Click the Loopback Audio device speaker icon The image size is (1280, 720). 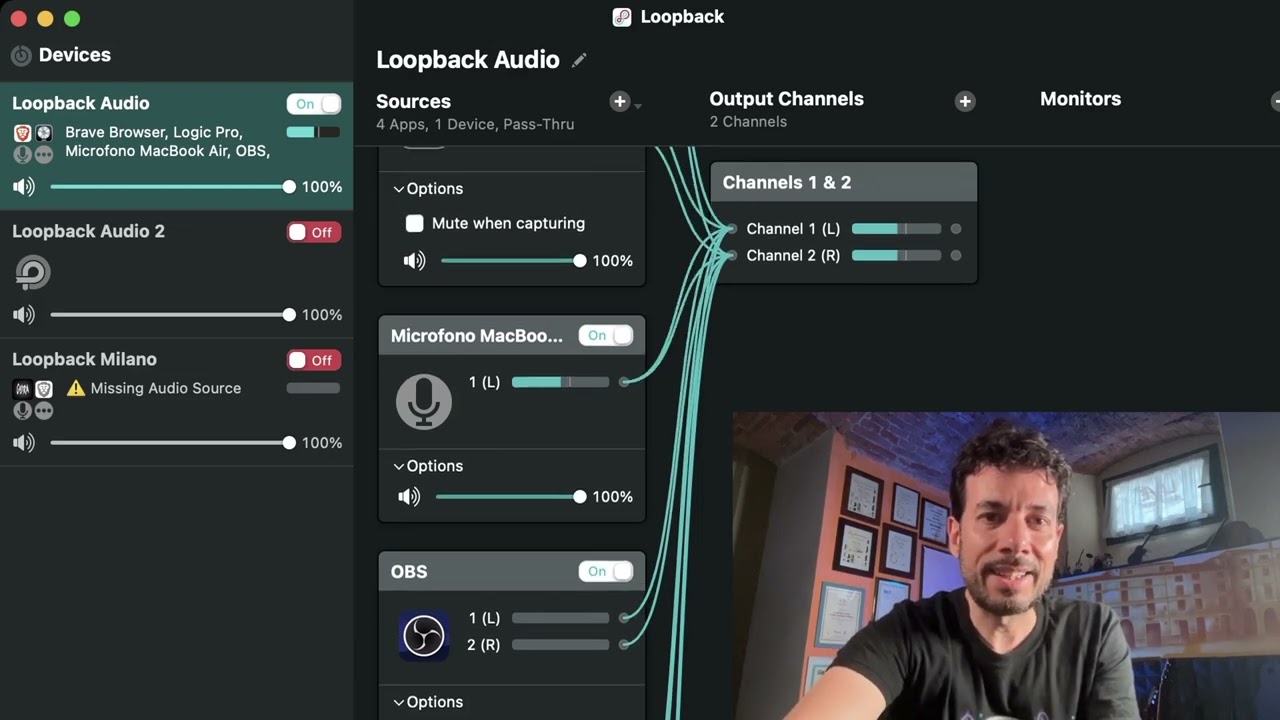click(x=24, y=187)
